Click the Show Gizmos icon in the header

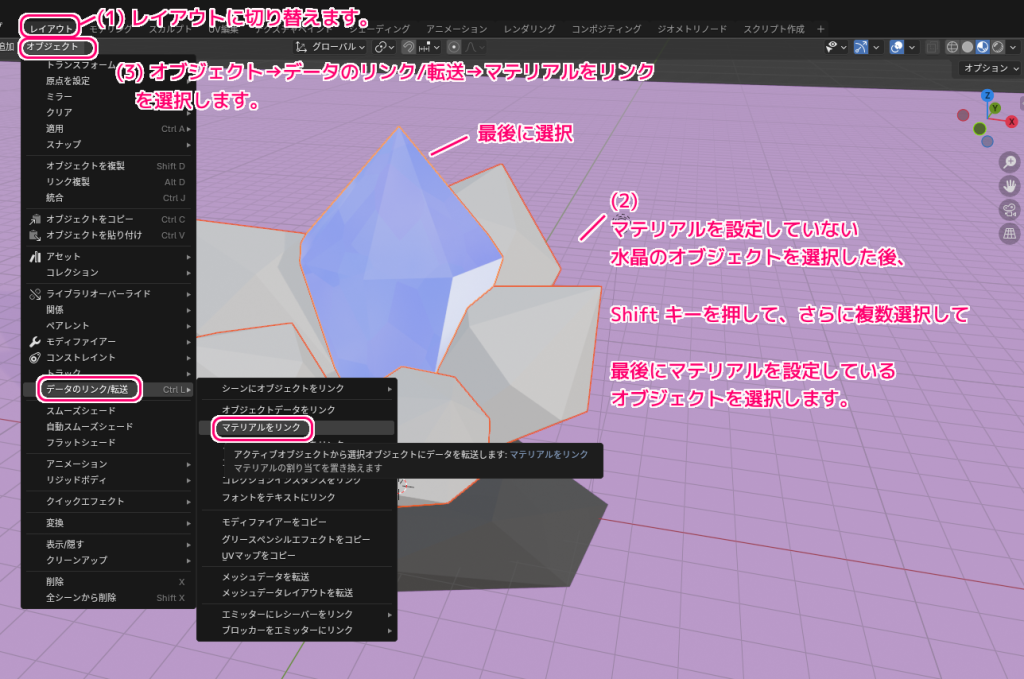[x=861, y=47]
